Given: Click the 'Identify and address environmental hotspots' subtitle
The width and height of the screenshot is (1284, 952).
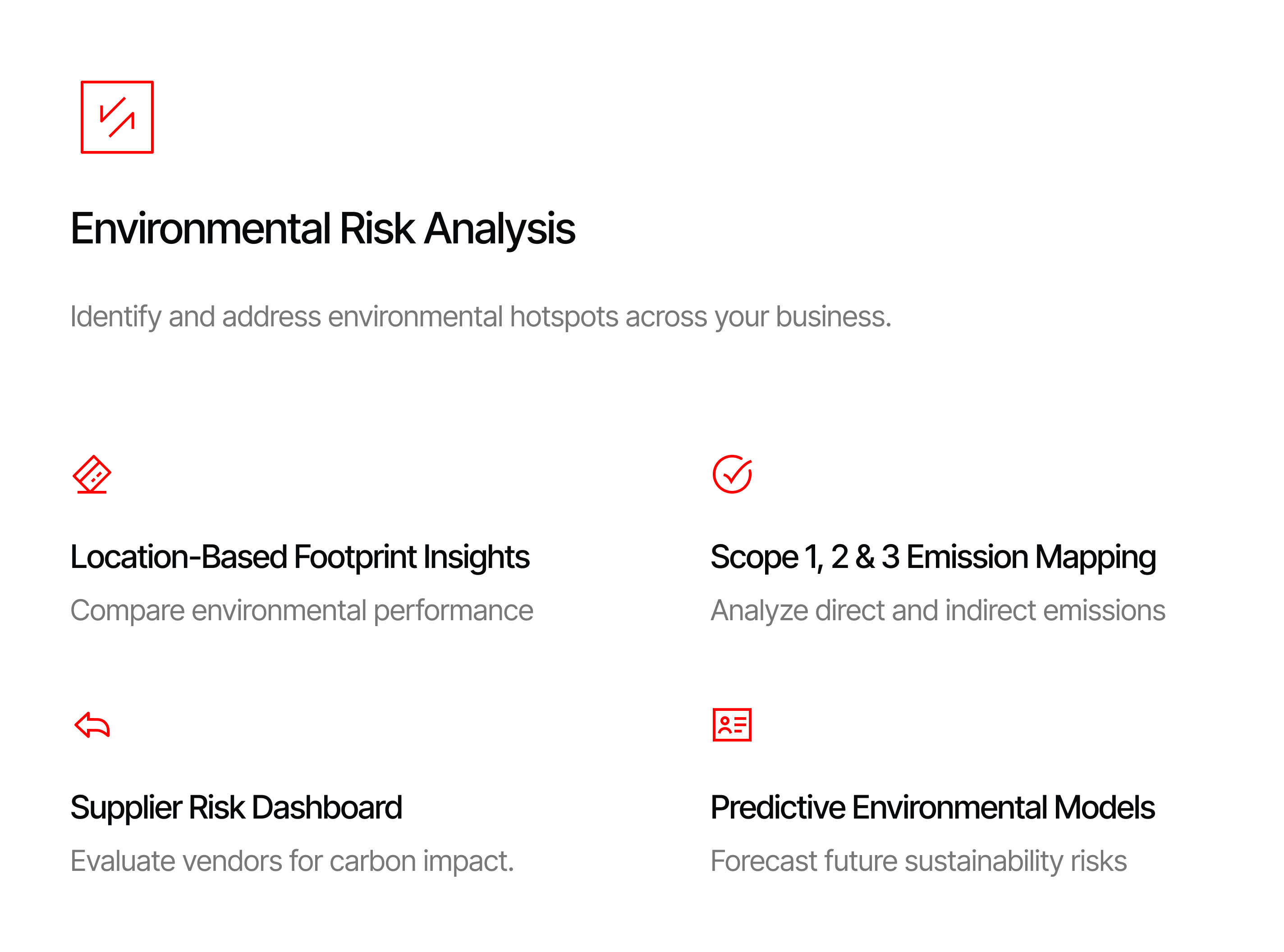Looking at the screenshot, I should [x=481, y=317].
